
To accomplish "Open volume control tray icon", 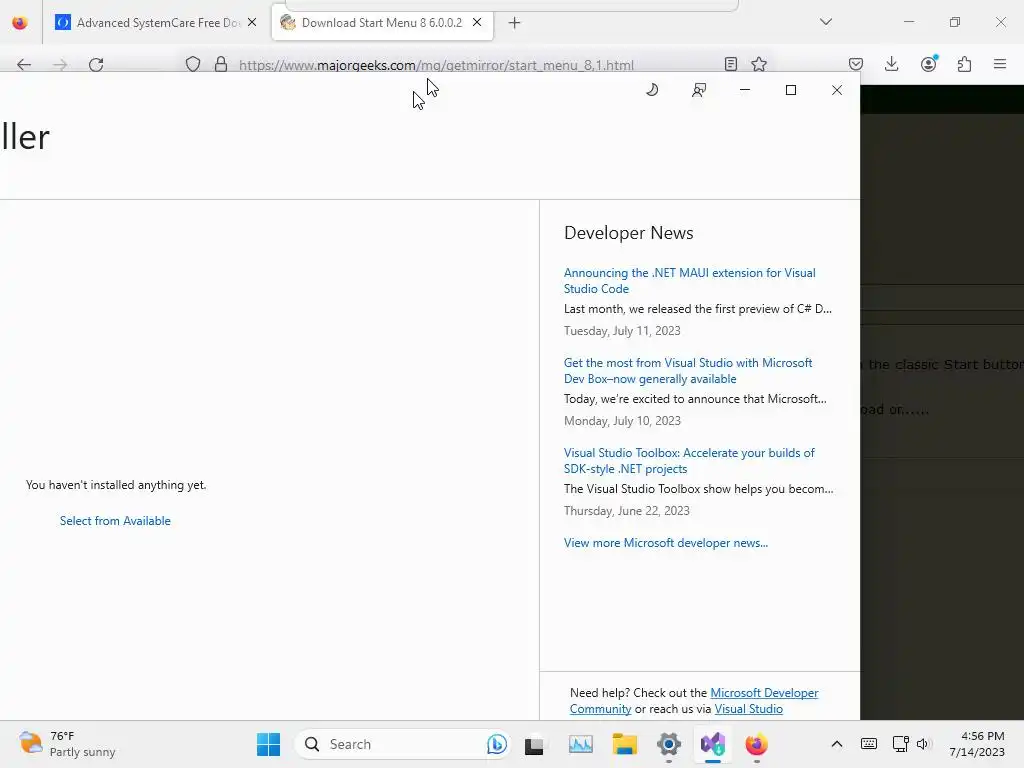I will point(922,744).
